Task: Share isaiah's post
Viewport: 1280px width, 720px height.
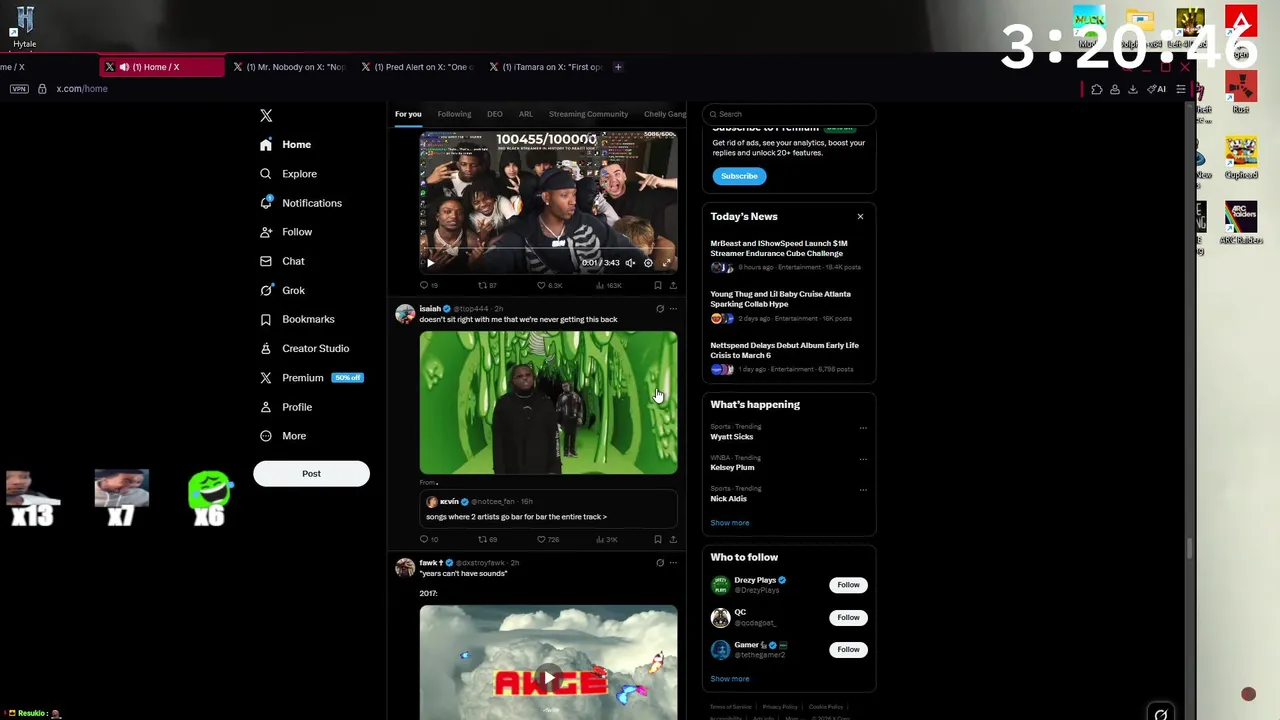Action: (673, 540)
